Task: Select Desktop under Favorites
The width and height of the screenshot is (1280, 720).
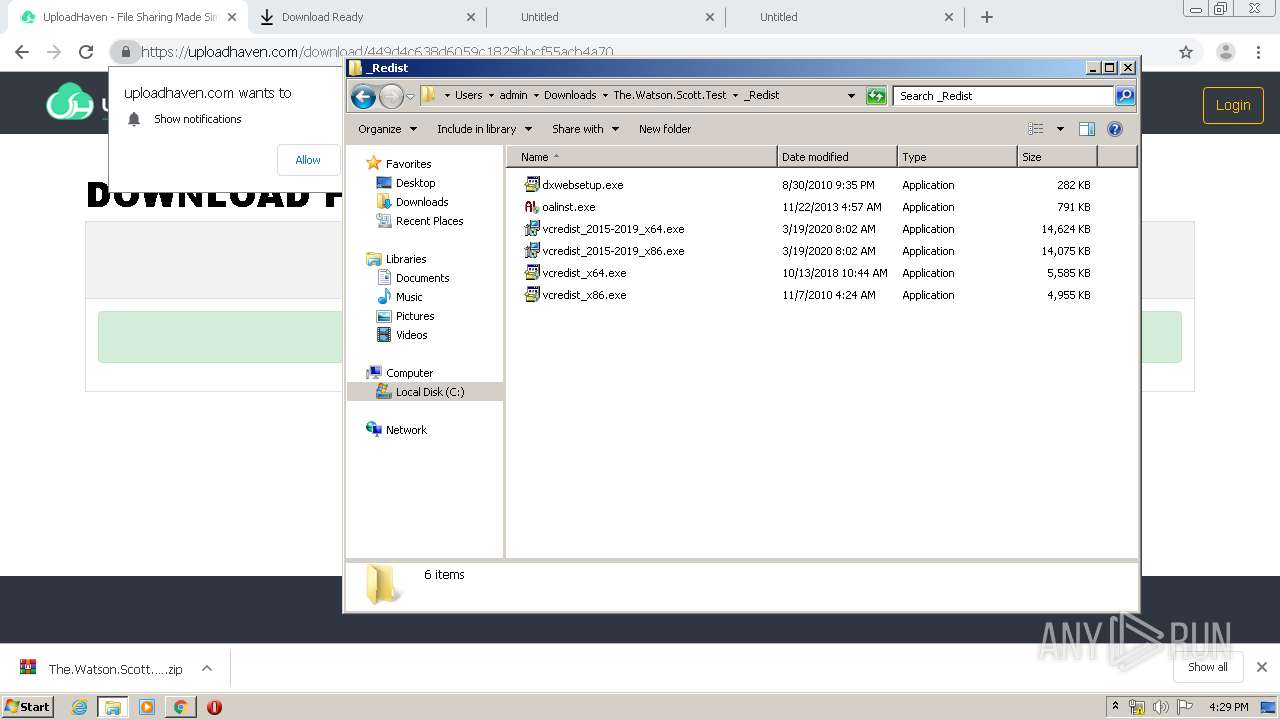Action: (x=415, y=183)
